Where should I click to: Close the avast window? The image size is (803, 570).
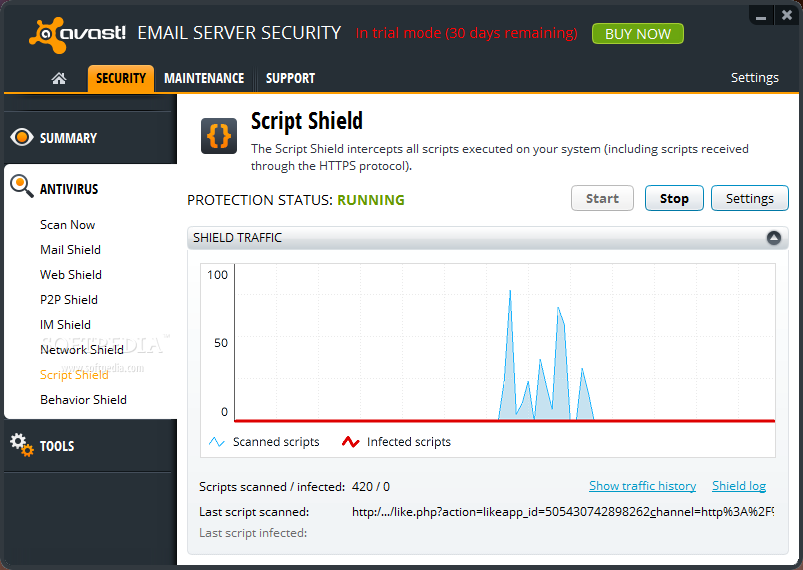(787, 15)
